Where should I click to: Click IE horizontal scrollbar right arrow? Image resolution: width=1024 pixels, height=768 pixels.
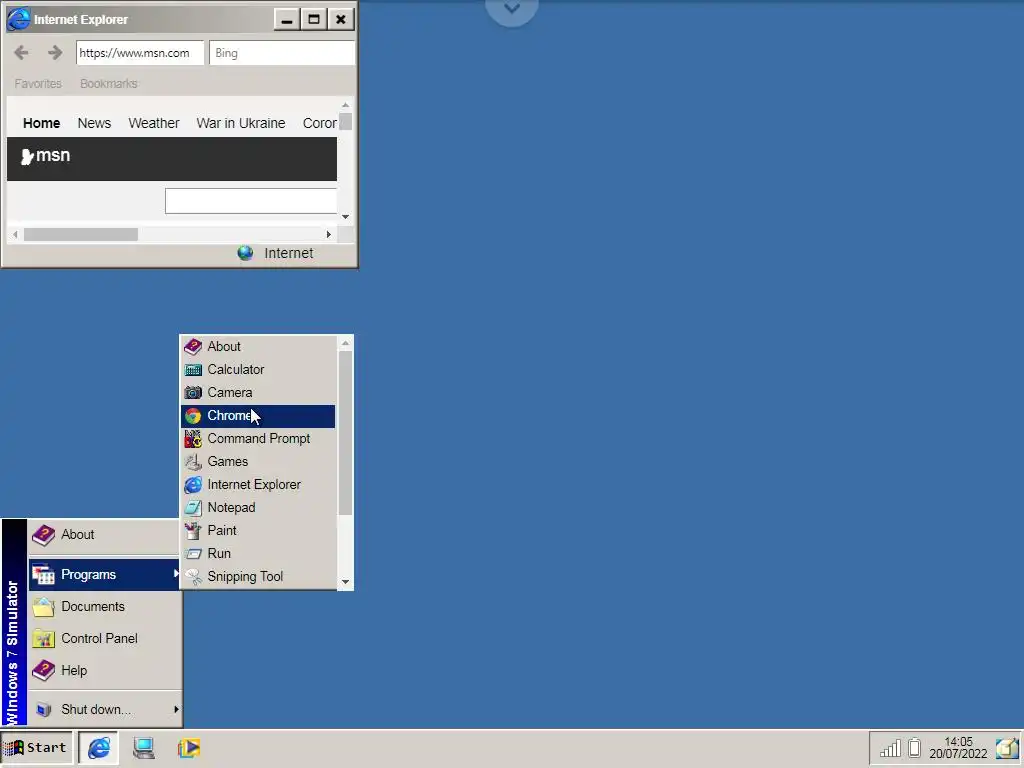(328, 234)
